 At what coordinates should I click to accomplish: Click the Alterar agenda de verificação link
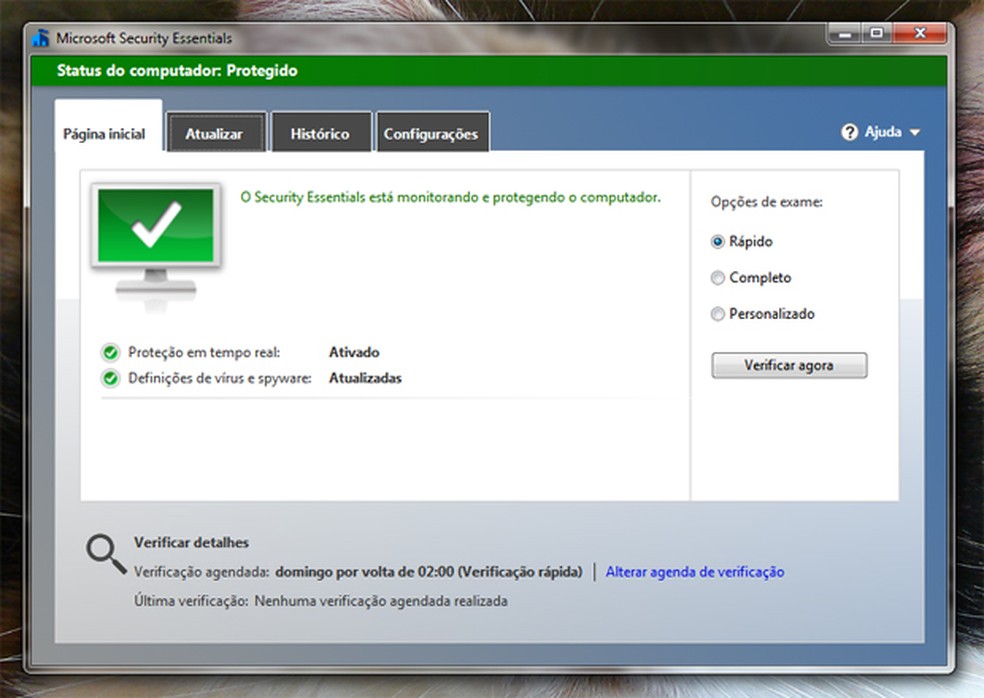point(696,571)
